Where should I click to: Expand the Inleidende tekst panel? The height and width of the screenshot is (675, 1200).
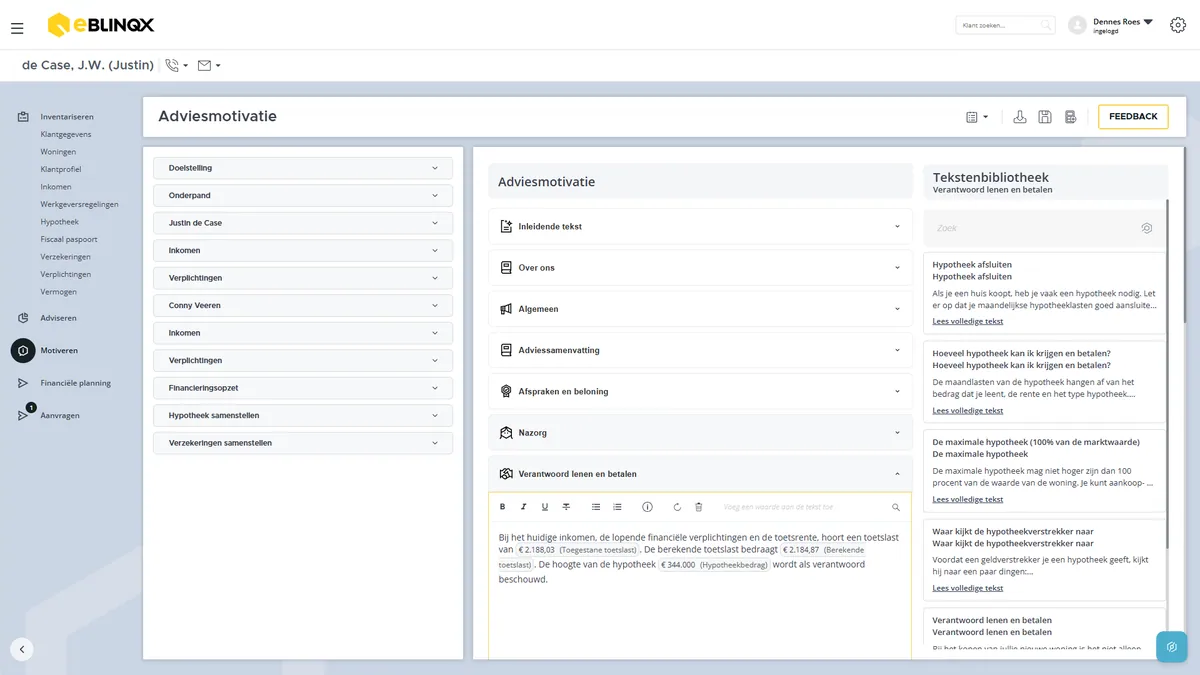point(700,227)
